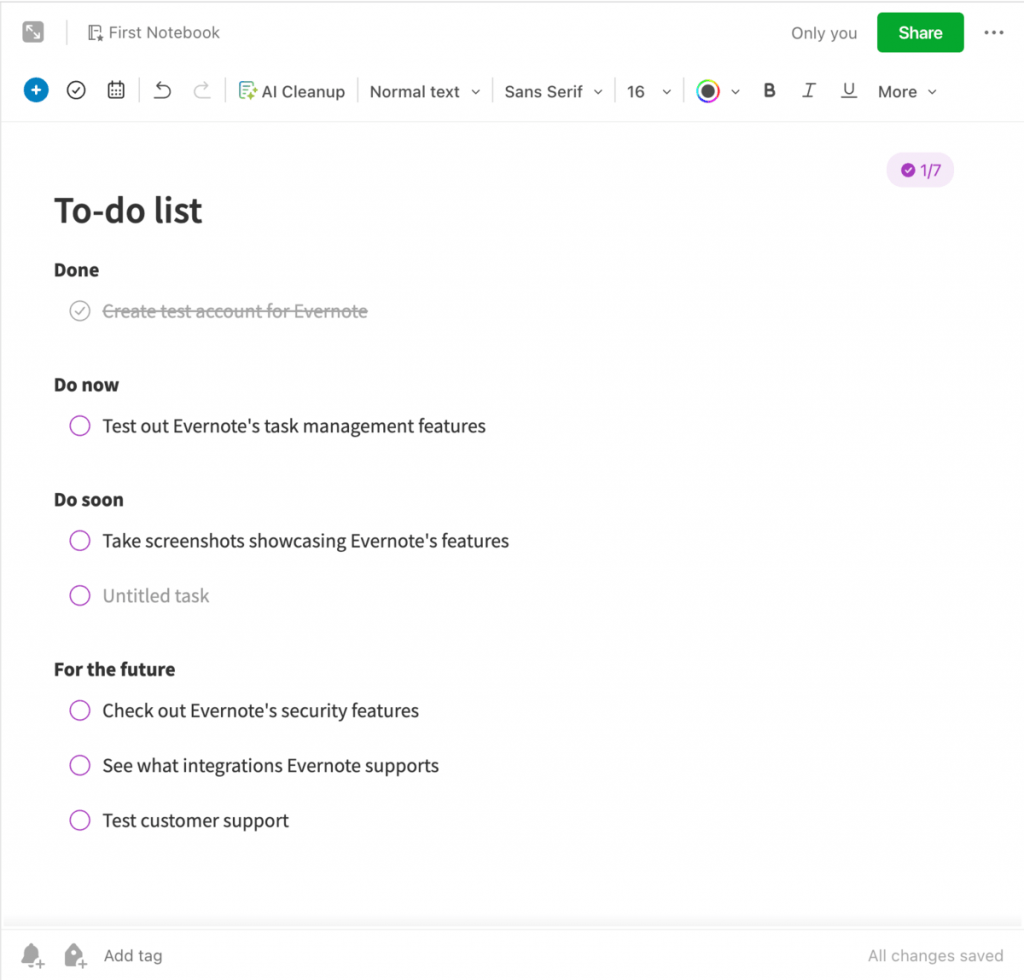1024x980 pixels.
Task: Open the Sans Serif font dropdown
Action: pos(552,91)
